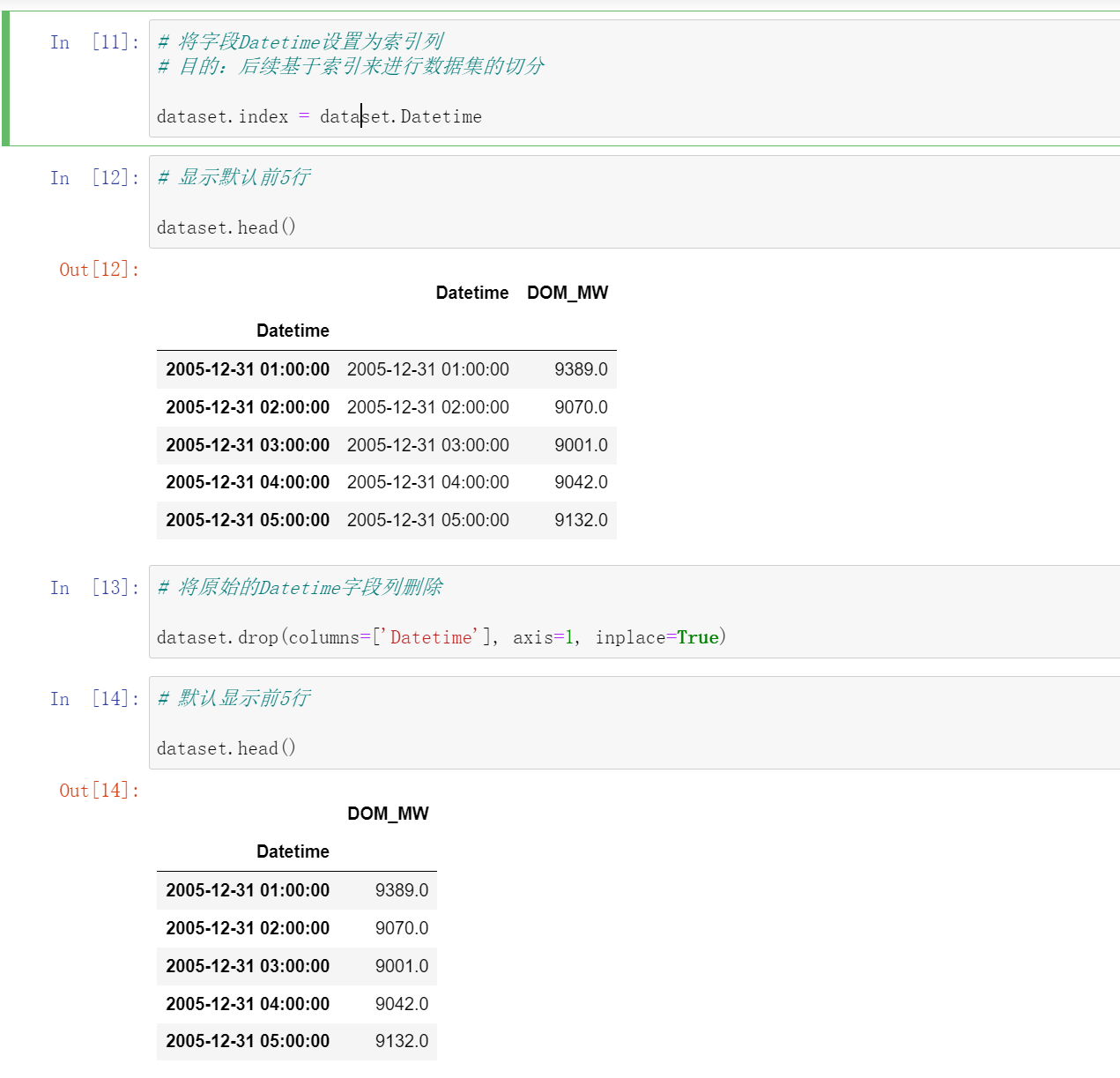Click the Out[12] output prompt
Screen dimensions: 1120x1078
[99, 270]
